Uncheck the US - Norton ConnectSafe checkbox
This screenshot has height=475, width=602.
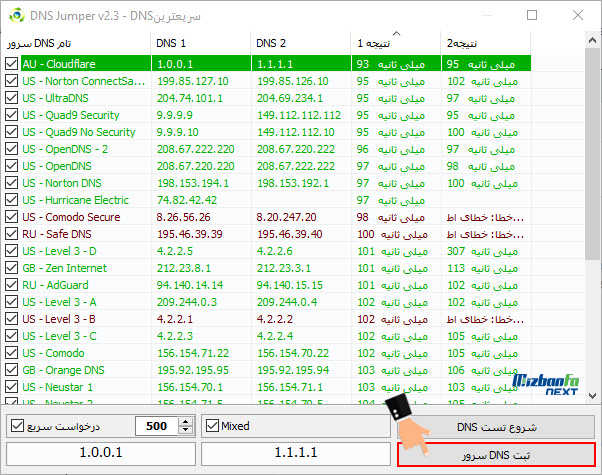click(x=12, y=81)
